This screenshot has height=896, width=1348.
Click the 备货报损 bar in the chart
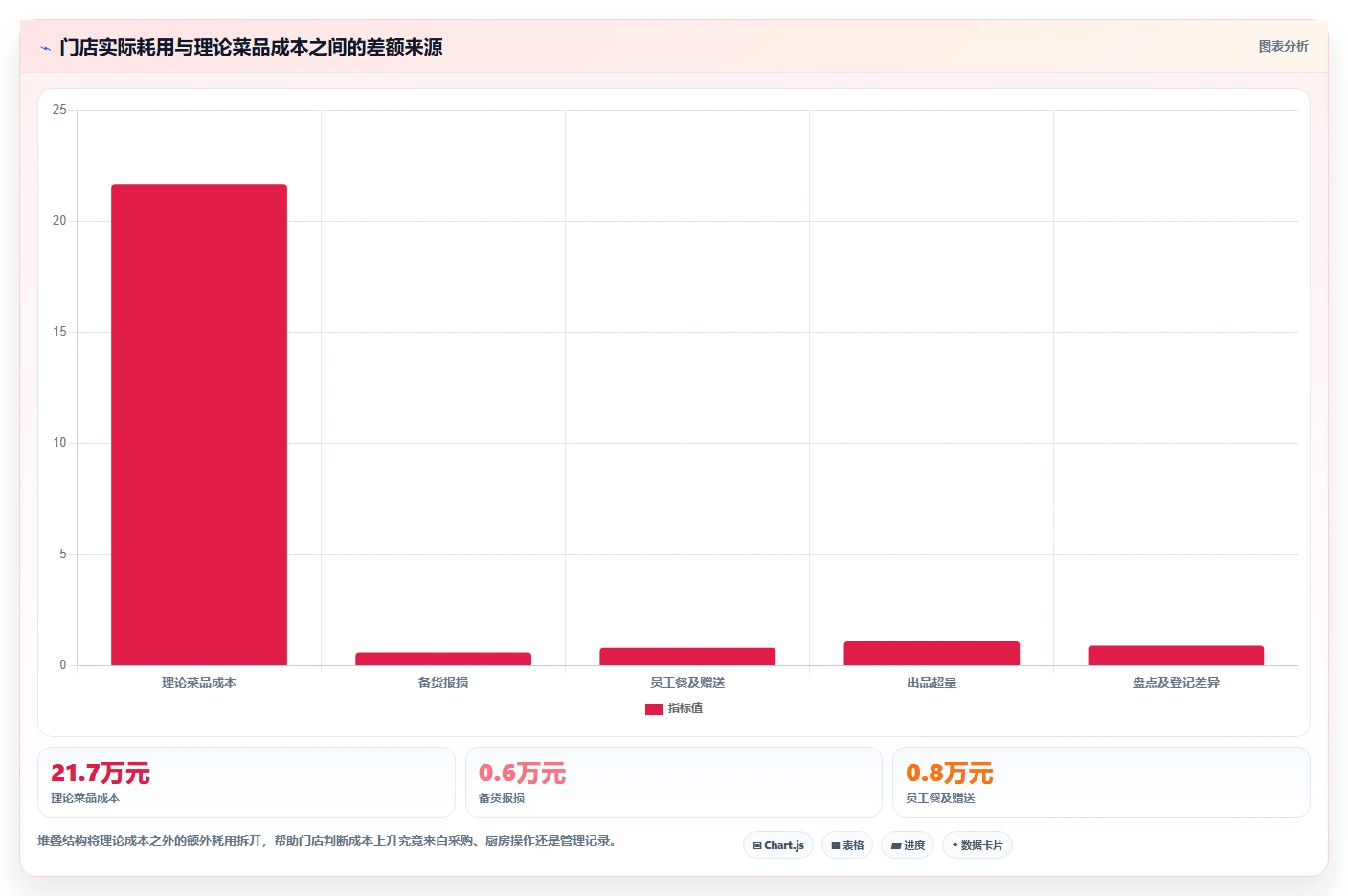(x=443, y=659)
